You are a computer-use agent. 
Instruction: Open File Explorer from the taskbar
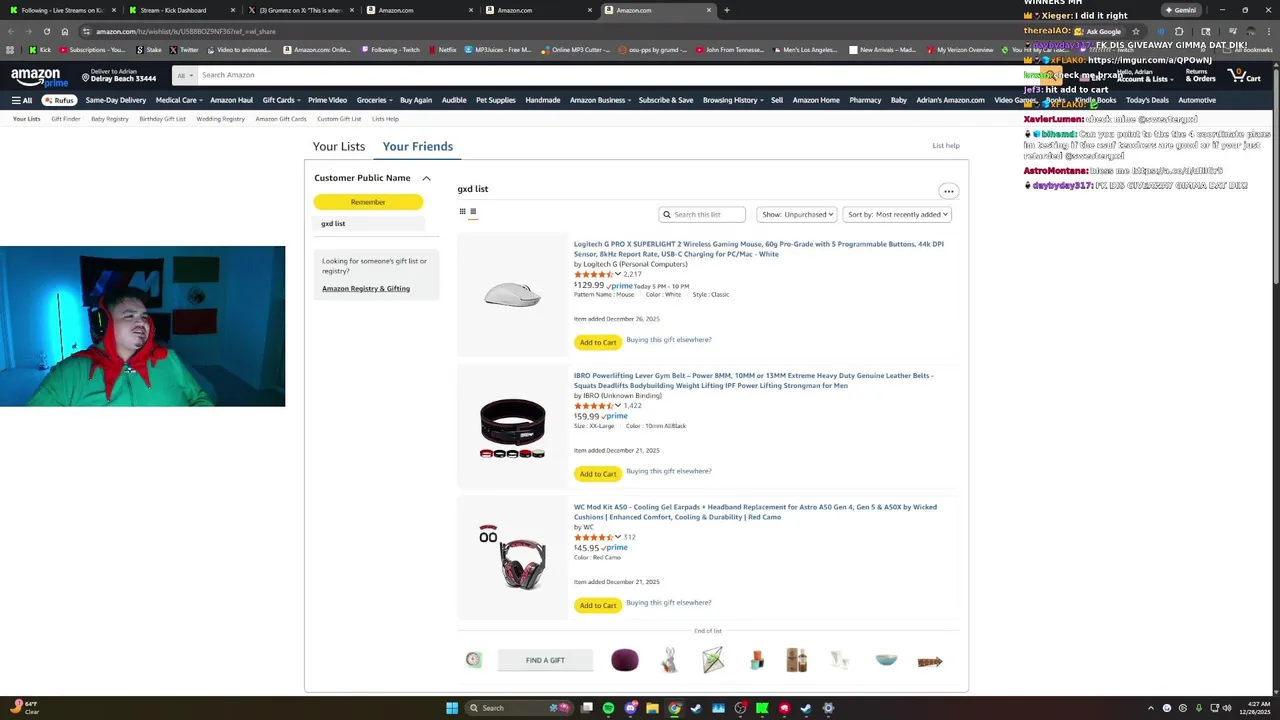(x=653, y=708)
